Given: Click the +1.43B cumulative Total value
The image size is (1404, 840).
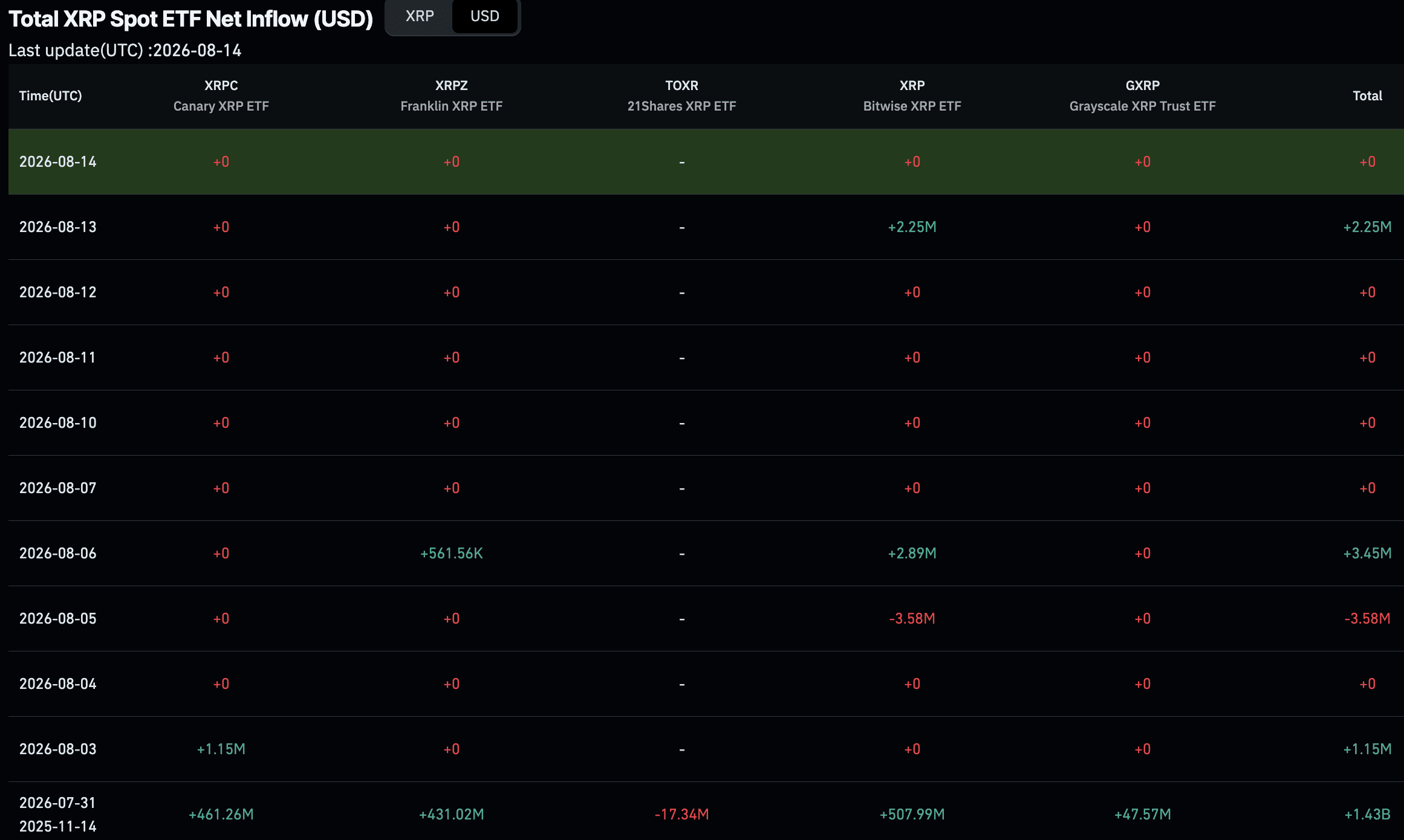Looking at the screenshot, I should [1368, 814].
